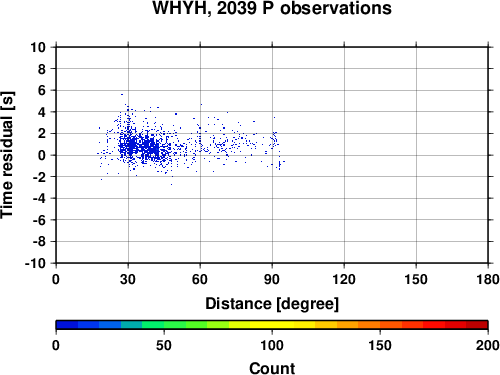
Task: Click the plot title "WHYH, 2039 P observations"
Action: pyautogui.click(x=272, y=8)
